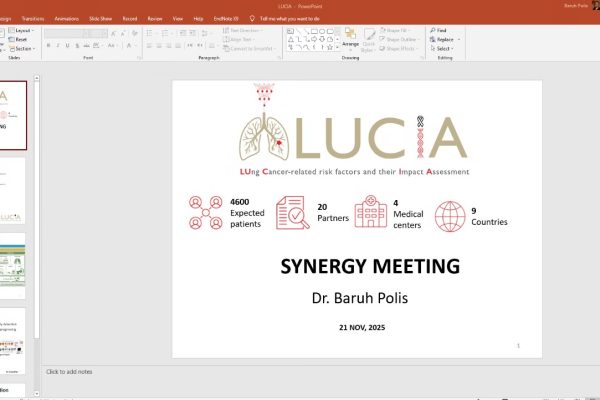The image size is (600, 400).
Task: Select the Right Arrow block shape
Action: pyautogui.click(x=314, y=39)
